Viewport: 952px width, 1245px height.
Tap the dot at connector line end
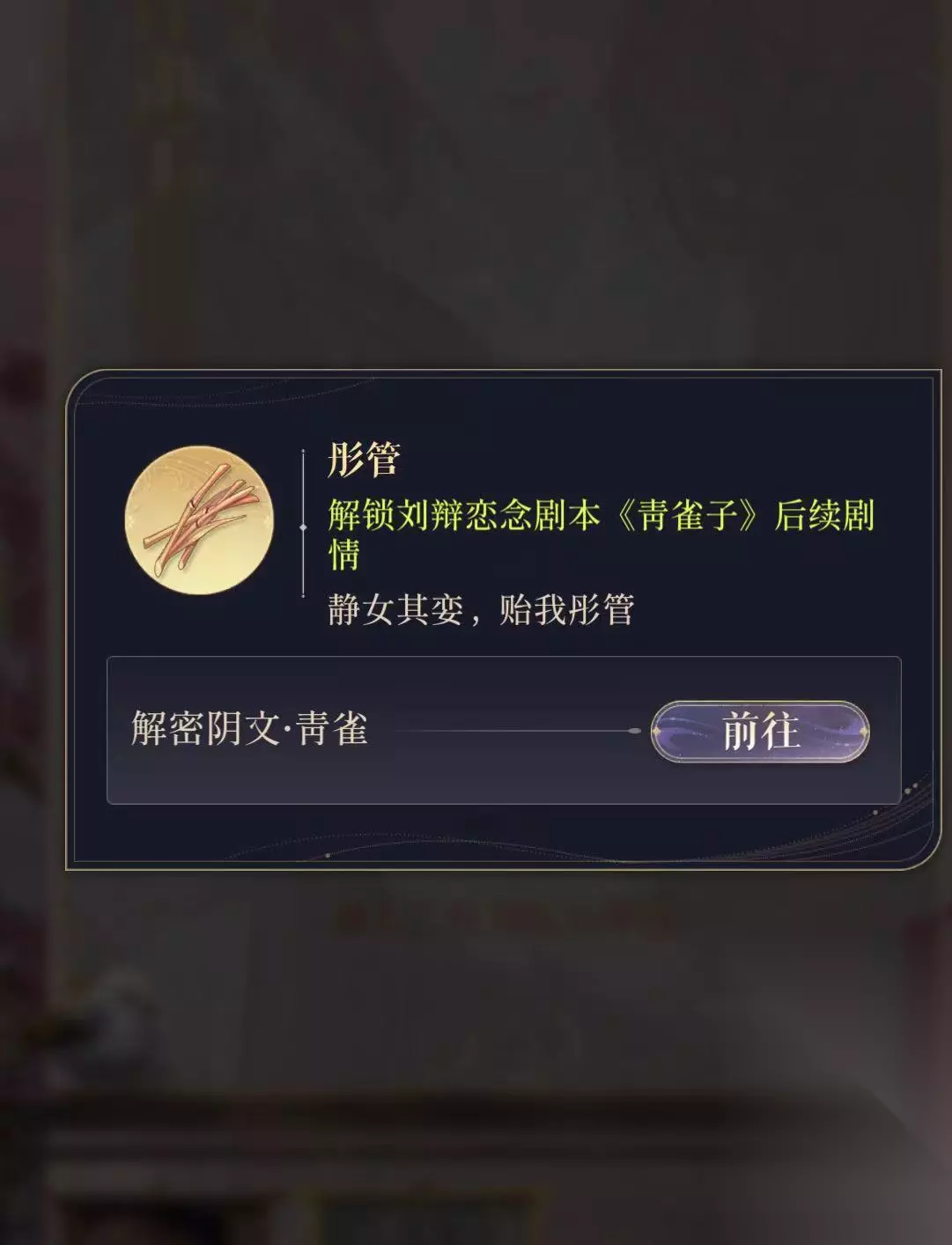(x=634, y=731)
